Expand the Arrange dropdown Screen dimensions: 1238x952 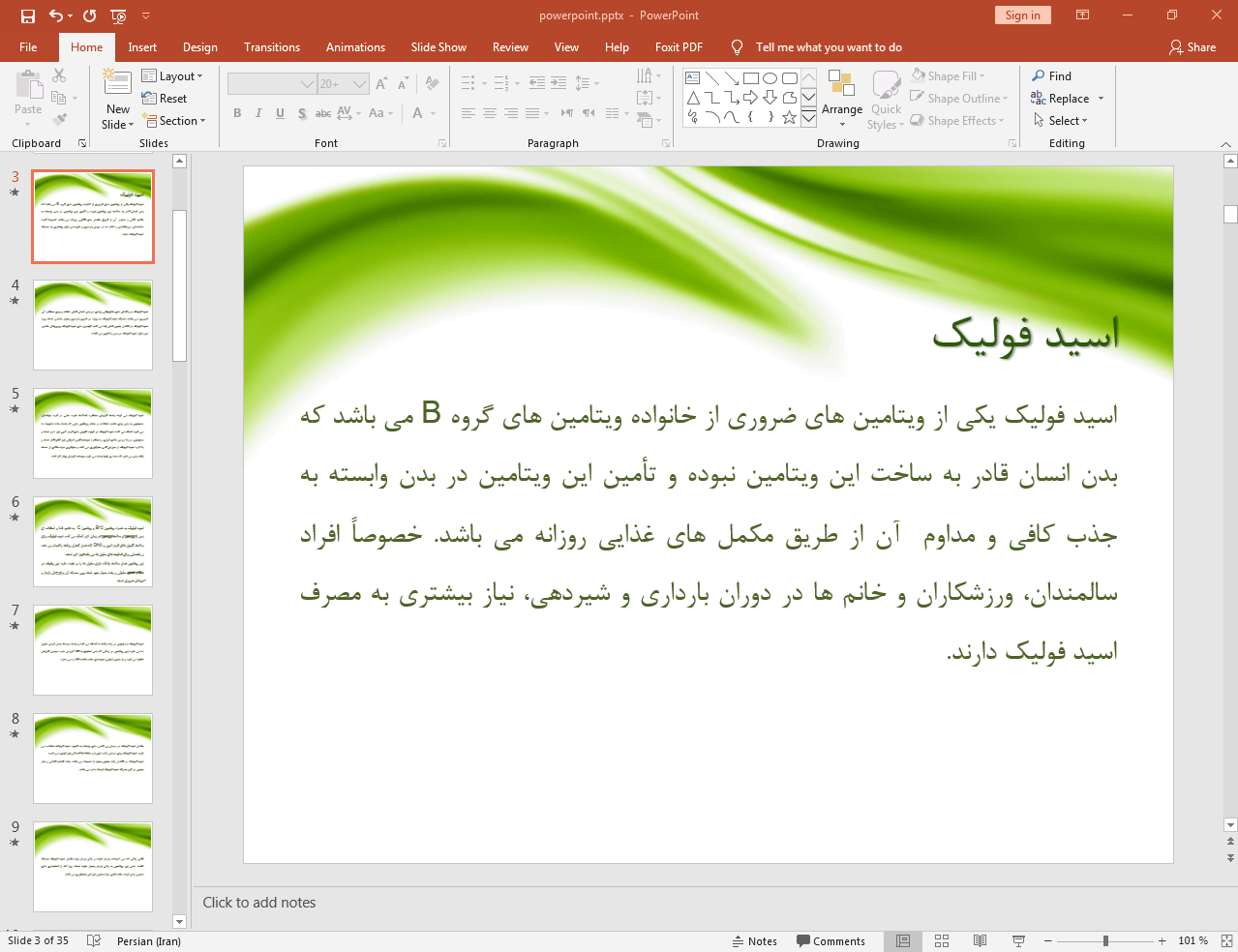(842, 99)
